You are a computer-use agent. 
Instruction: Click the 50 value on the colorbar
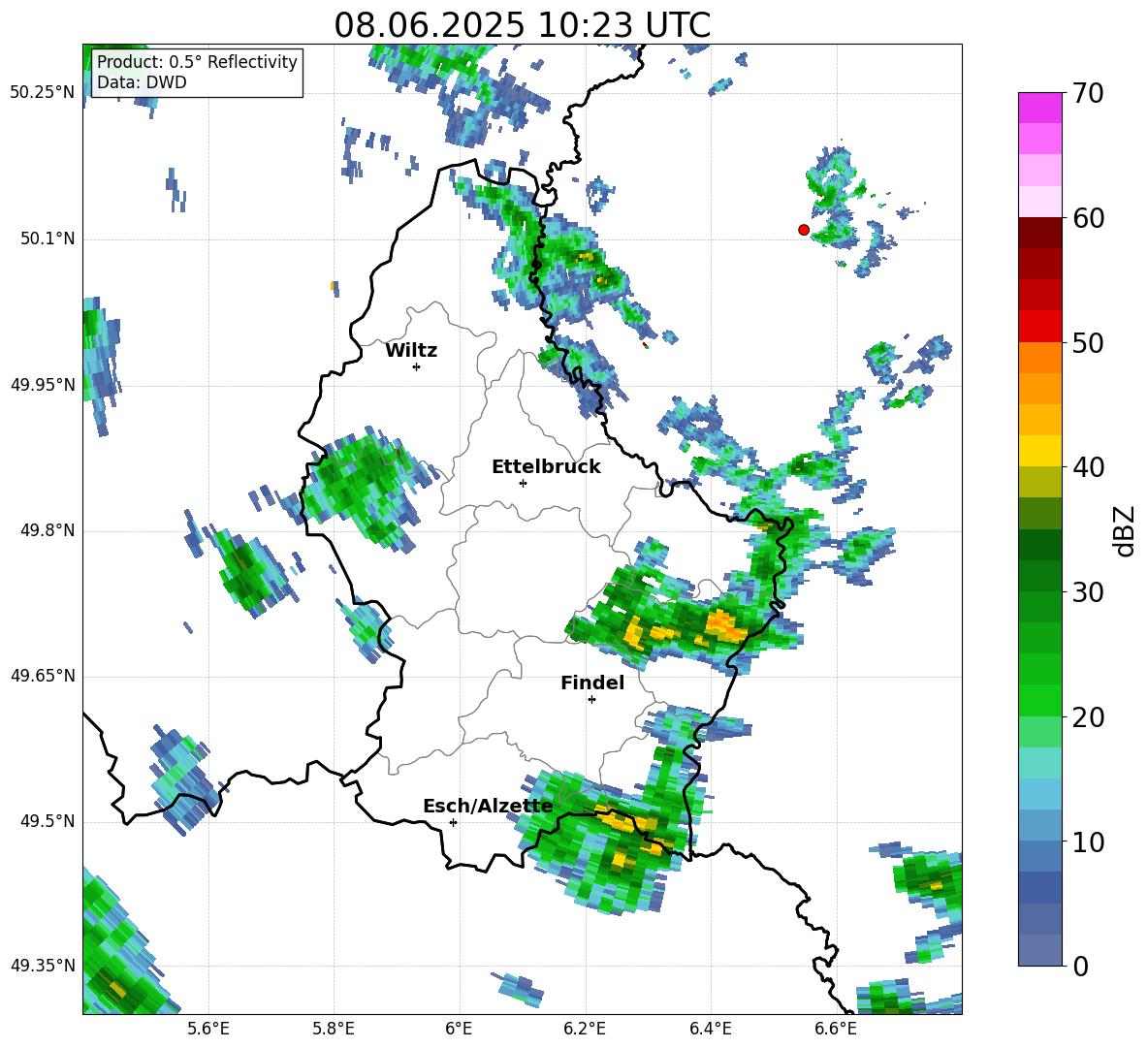point(1088,342)
